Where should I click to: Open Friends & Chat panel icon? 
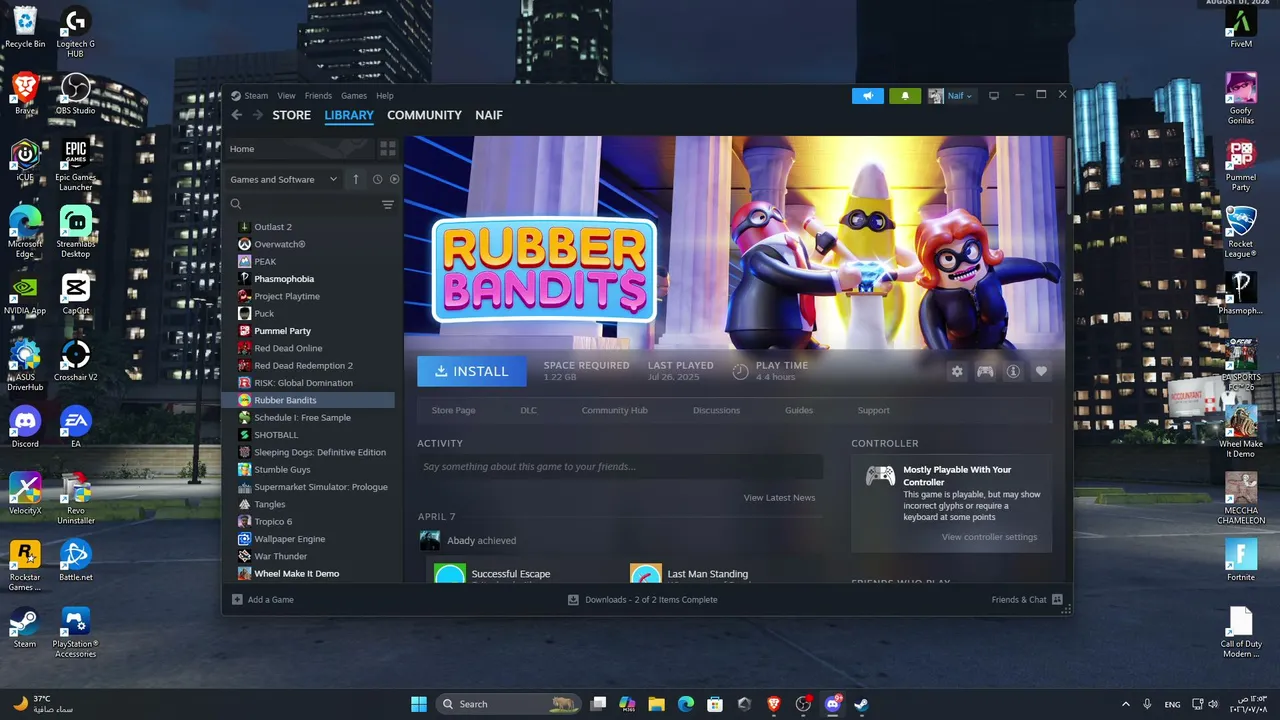point(1057,600)
